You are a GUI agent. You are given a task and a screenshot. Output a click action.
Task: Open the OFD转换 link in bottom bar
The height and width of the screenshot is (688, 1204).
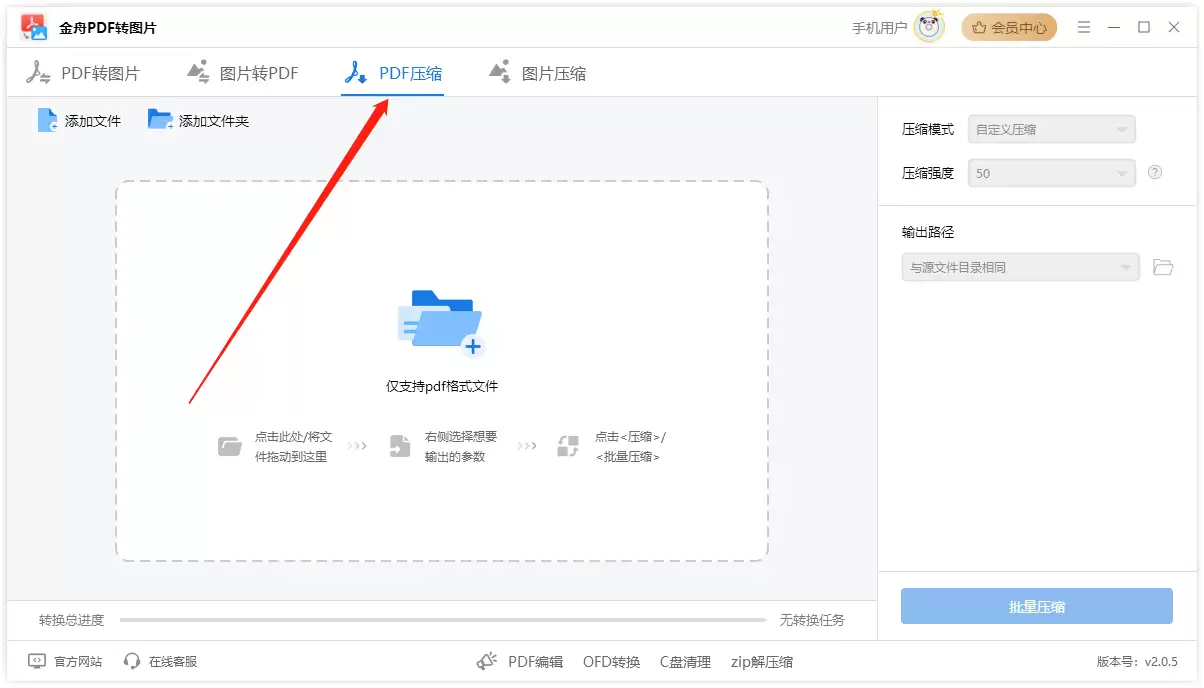click(x=612, y=662)
